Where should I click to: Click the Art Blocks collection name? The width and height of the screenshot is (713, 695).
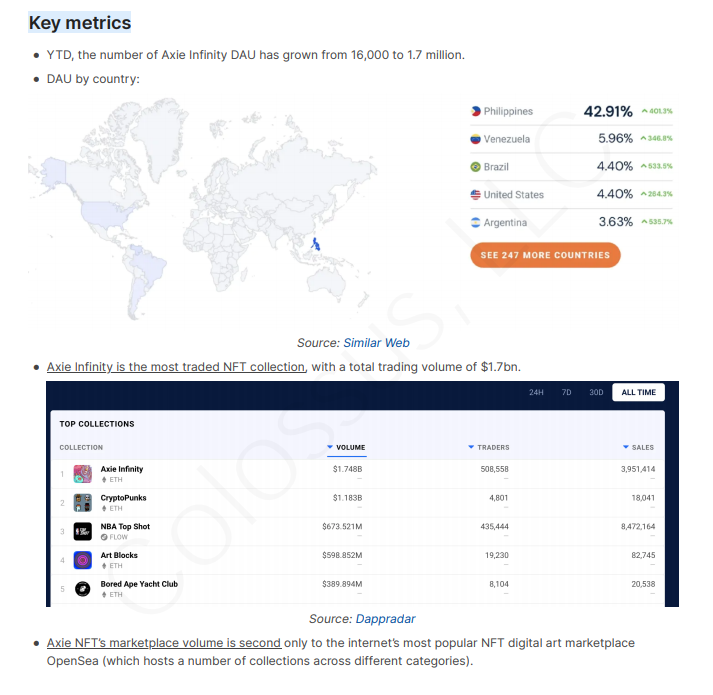(119, 555)
